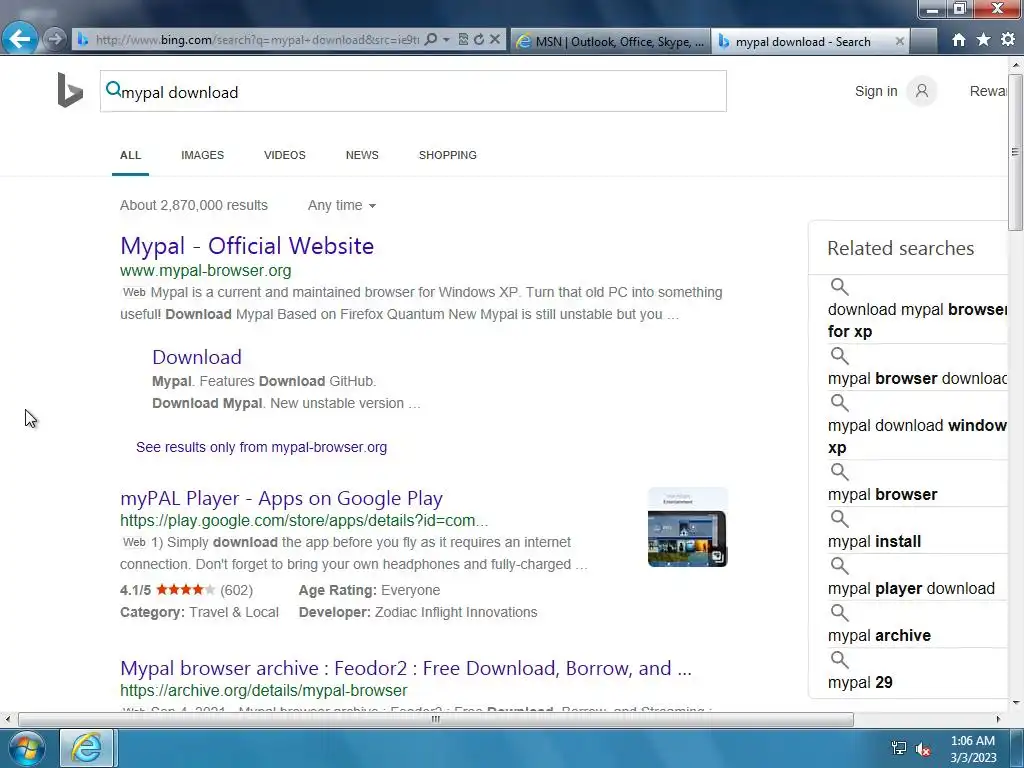The image size is (1024, 768).
Task: Click the magnifier icon in Bing search box
Action: [x=113, y=89]
